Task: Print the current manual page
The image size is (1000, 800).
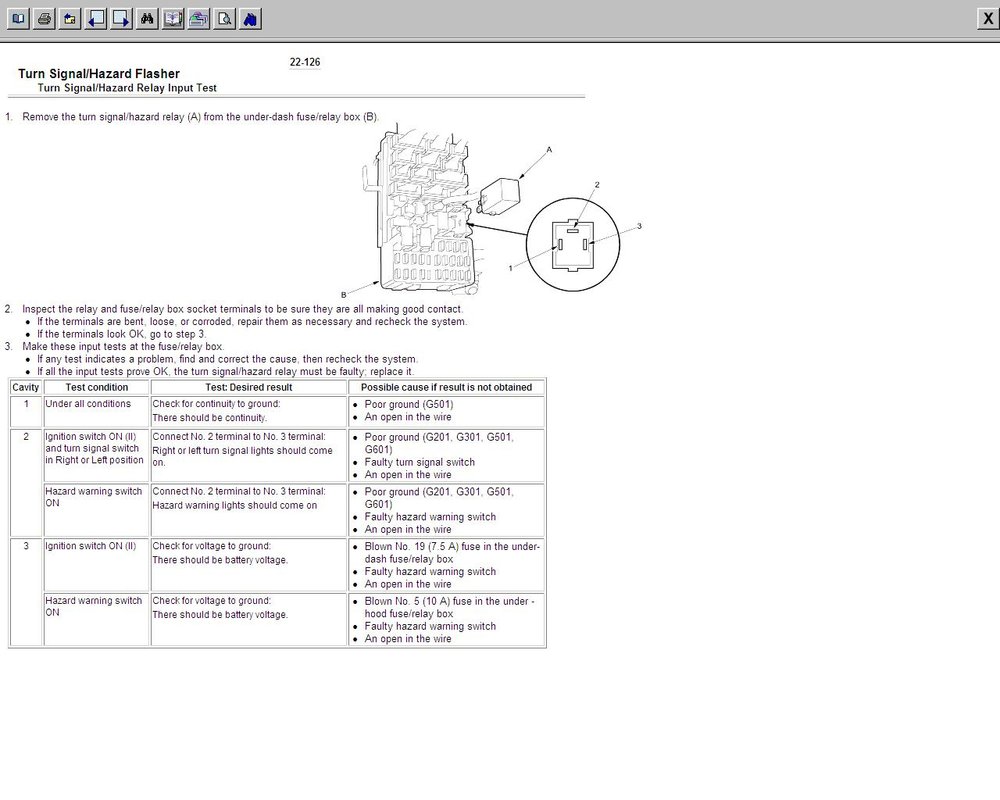Action: pos(44,19)
